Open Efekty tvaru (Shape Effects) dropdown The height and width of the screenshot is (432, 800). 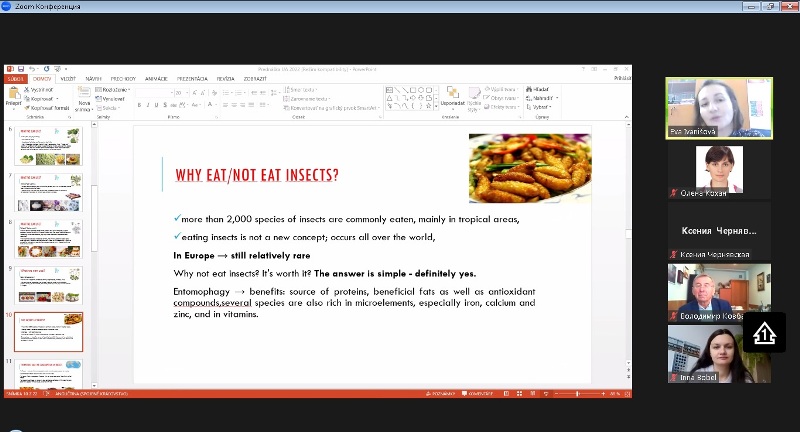click(501, 107)
